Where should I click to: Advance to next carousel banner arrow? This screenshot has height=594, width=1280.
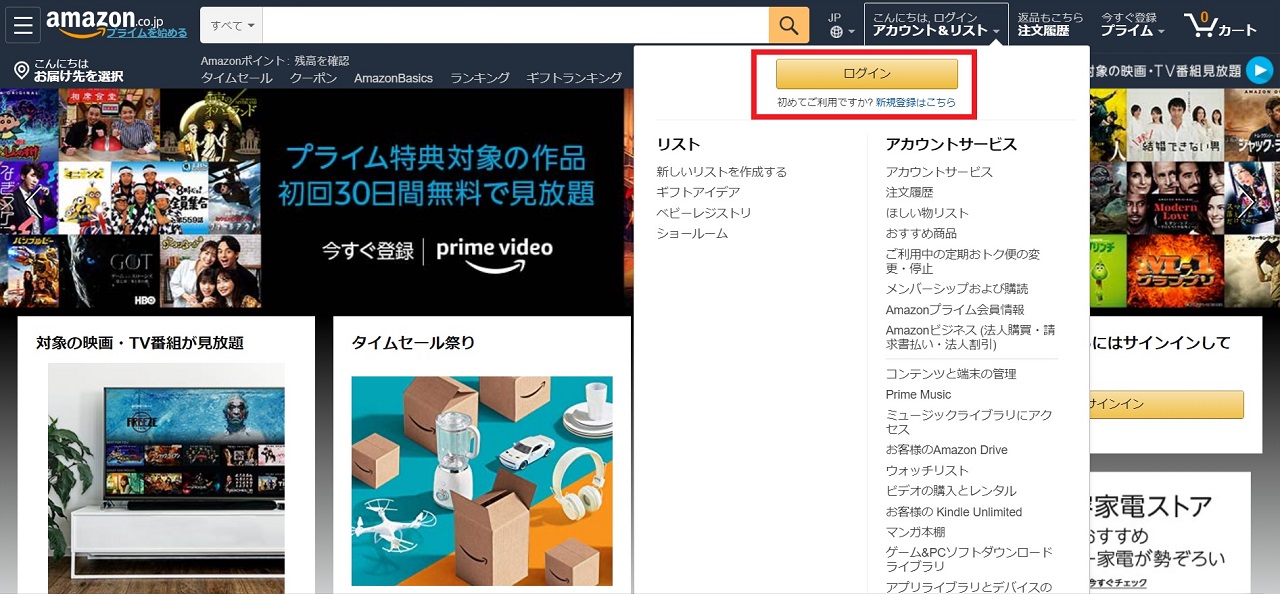1246,204
